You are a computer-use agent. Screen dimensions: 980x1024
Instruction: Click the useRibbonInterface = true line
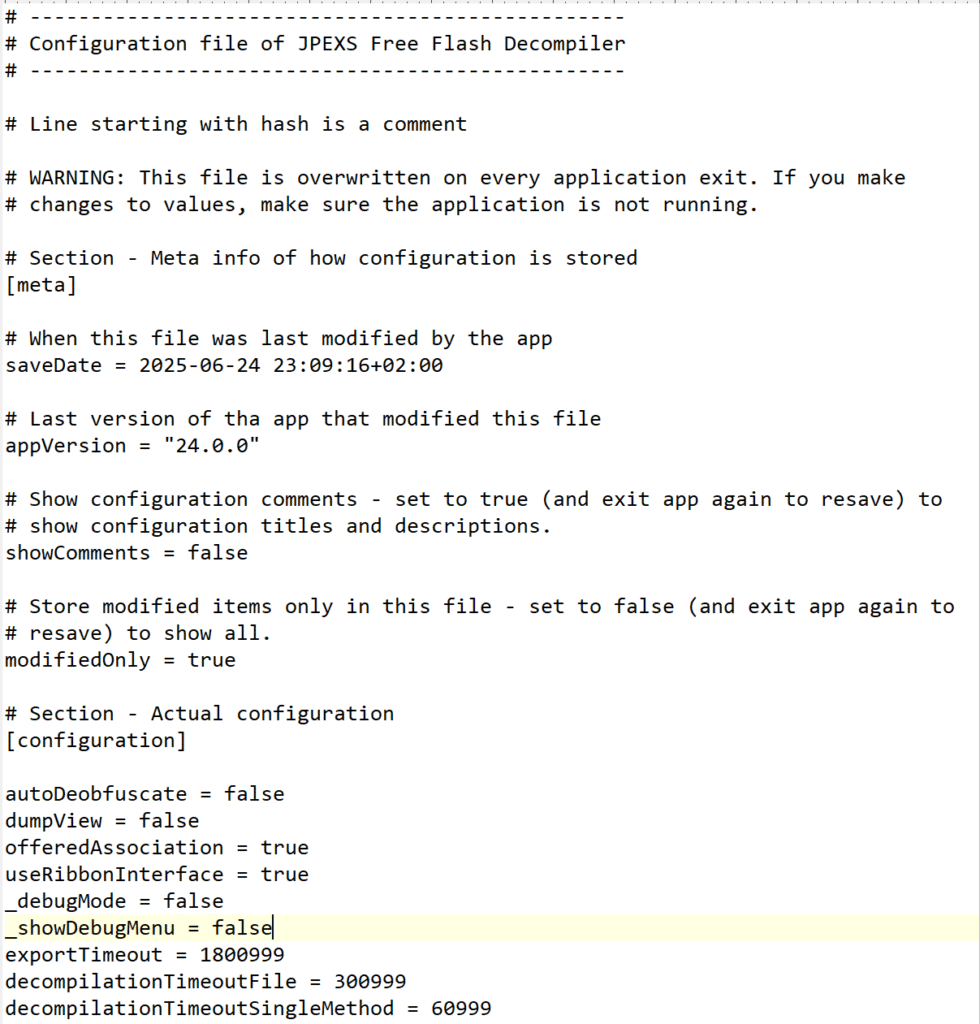coord(157,874)
